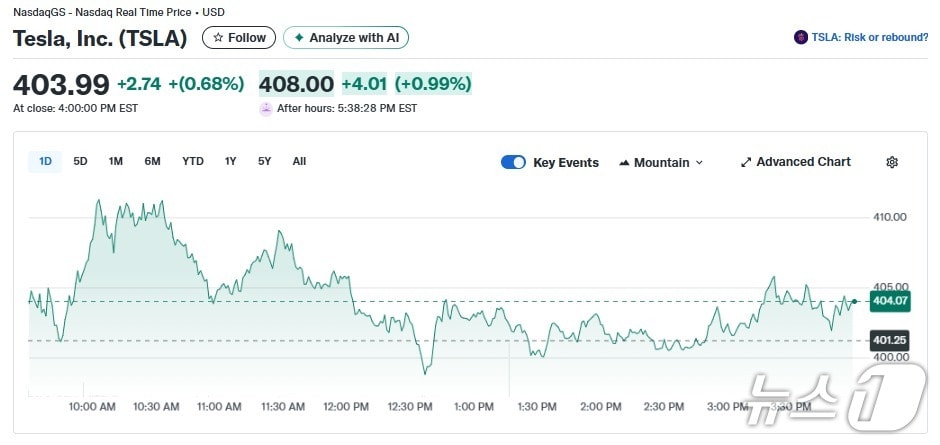940x445 pixels.
Task: Click the star icon on Follow
Action: 218,38
